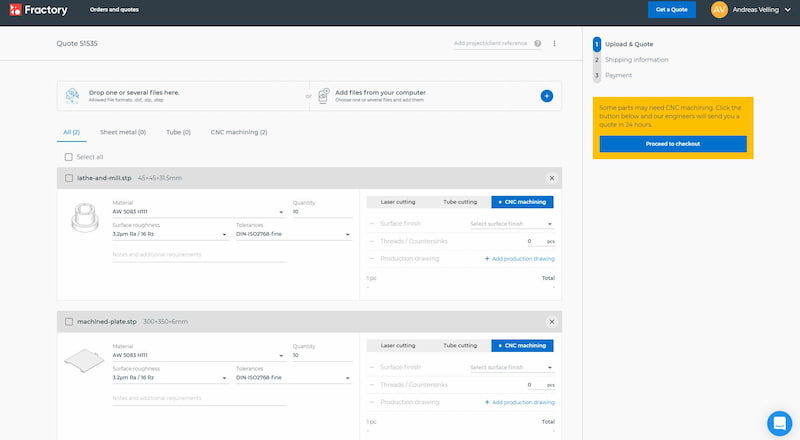Screen dimensions: 800x440
Task: Open Select surface finish dropdown for machined-plate
Action: click(511, 368)
